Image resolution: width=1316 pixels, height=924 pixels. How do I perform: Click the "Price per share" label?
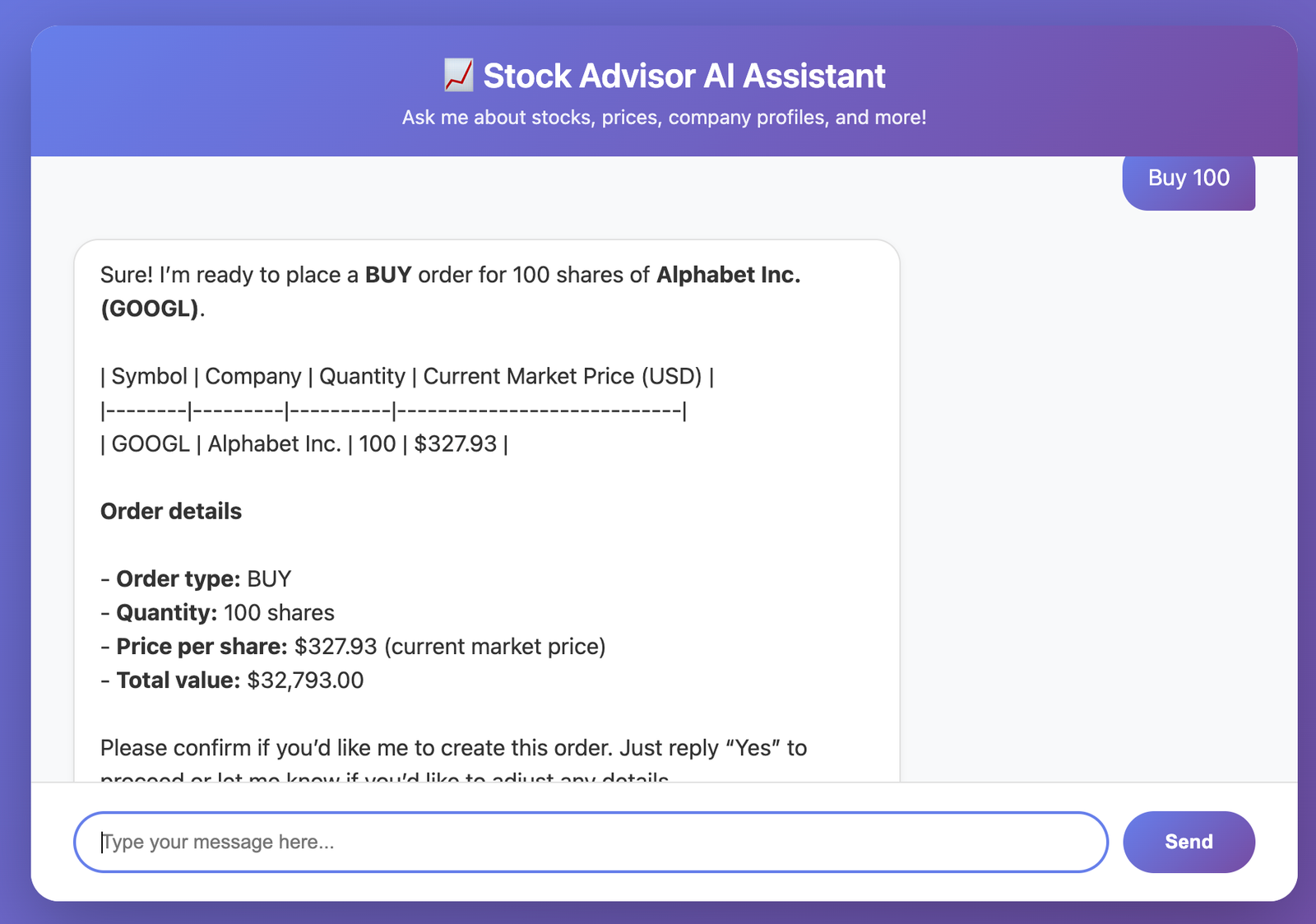click(x=202, y=647)
